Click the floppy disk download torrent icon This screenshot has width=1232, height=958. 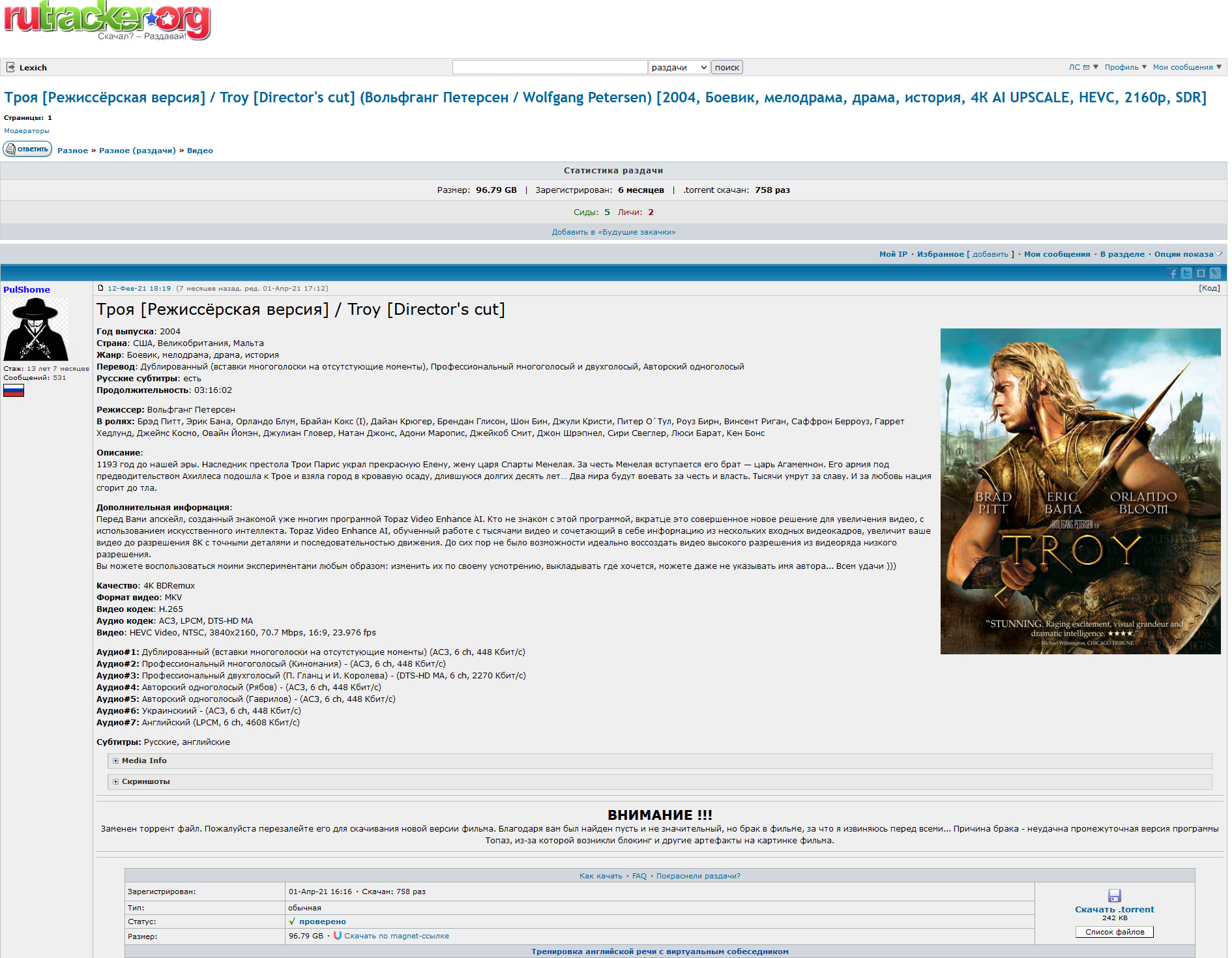1114,895
